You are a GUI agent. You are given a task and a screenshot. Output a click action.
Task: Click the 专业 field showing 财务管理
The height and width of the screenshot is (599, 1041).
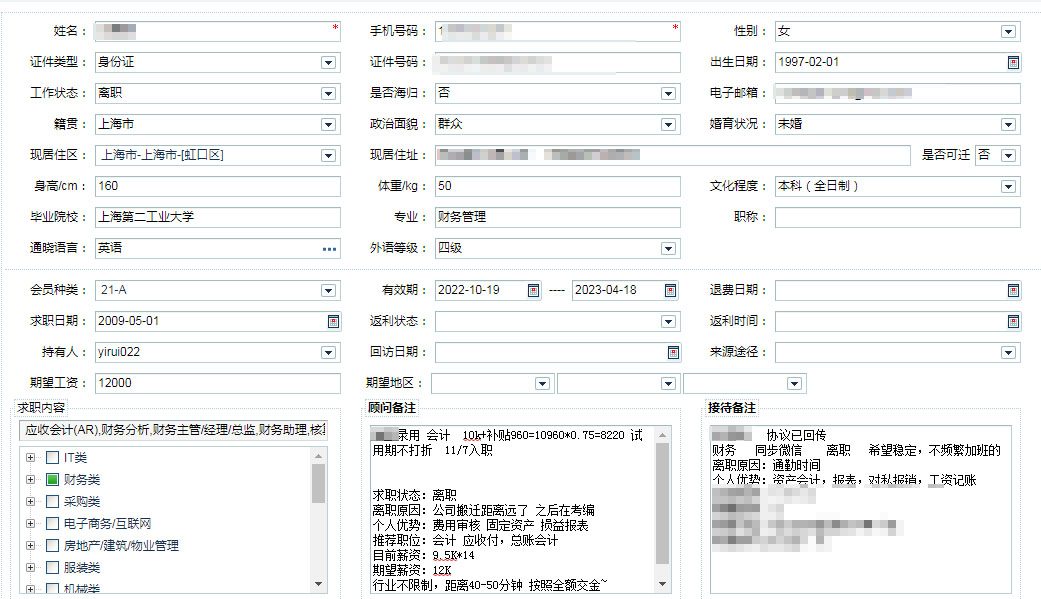[558, 217]
